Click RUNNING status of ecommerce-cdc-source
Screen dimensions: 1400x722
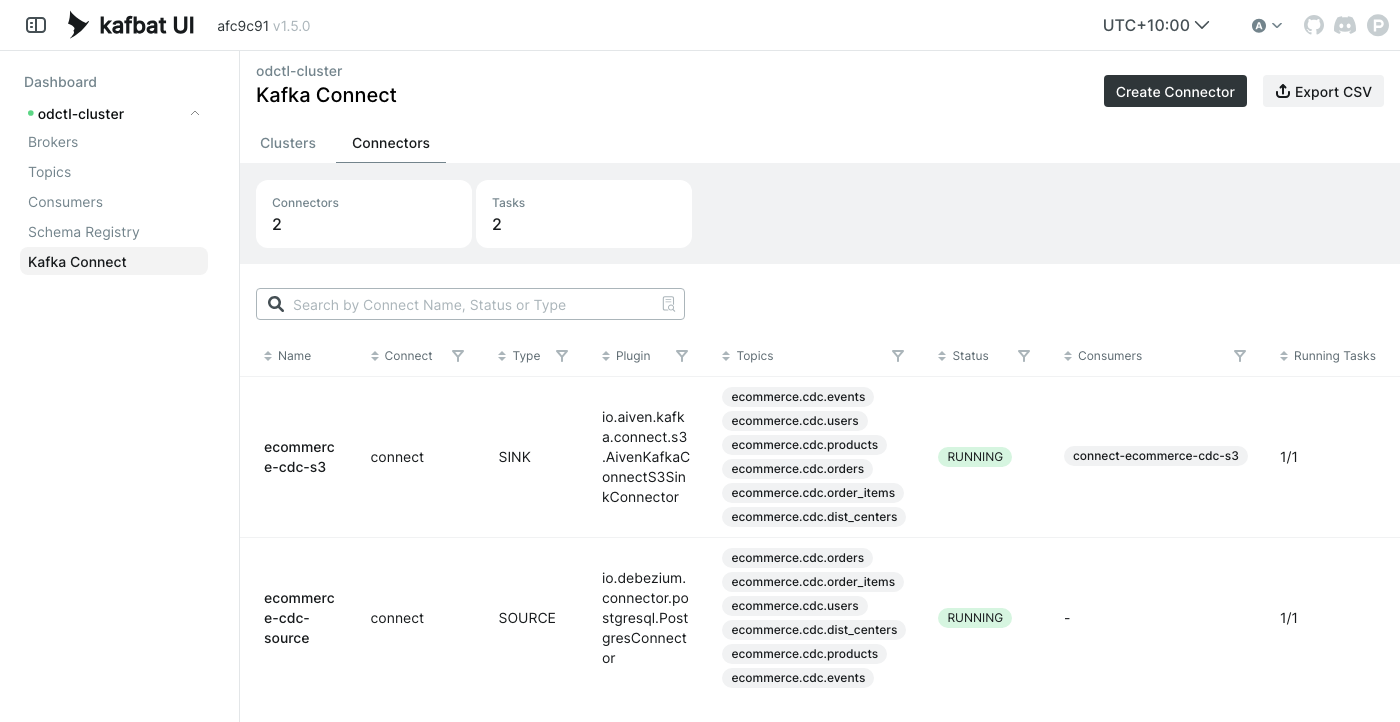[x=975, y=618]
